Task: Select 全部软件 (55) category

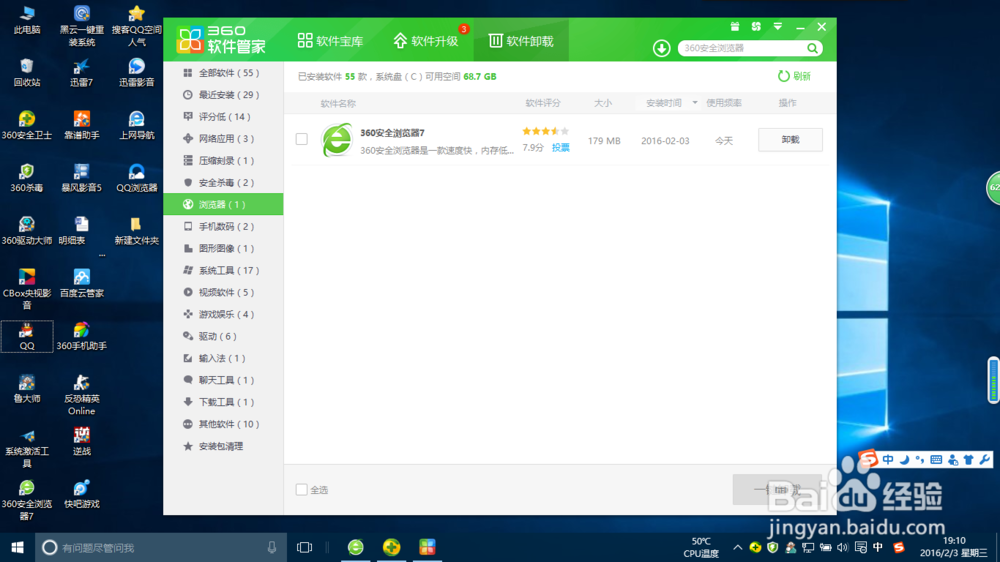Action: [x=223, y=73]
